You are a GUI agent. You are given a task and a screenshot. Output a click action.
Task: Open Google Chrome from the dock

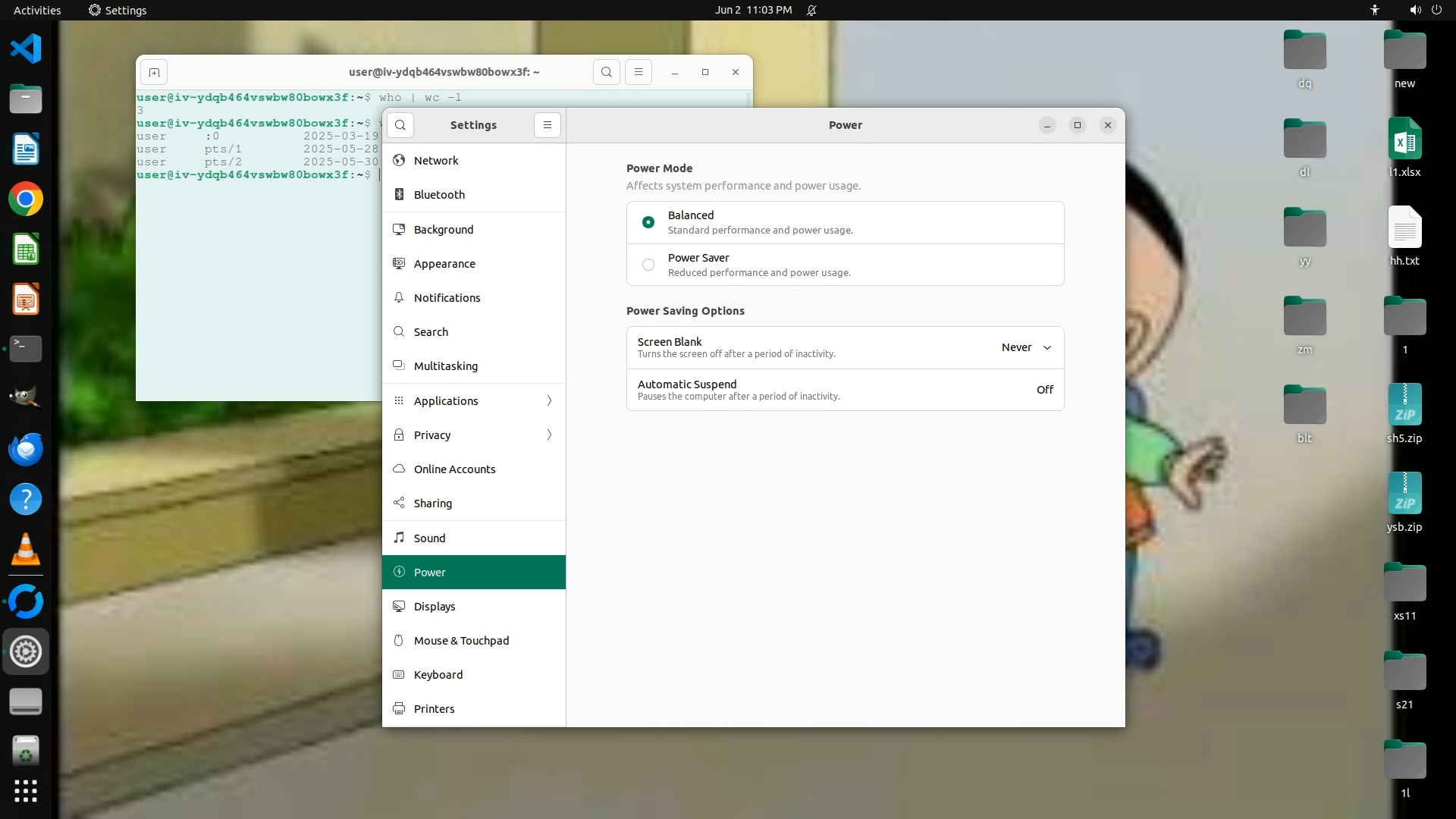pos(26,199)
